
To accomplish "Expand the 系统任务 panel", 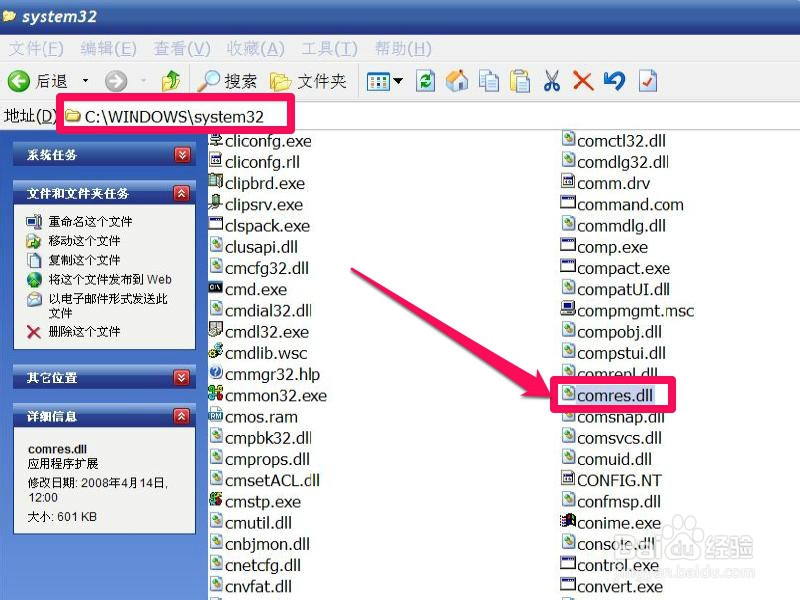I will [182, 155].
